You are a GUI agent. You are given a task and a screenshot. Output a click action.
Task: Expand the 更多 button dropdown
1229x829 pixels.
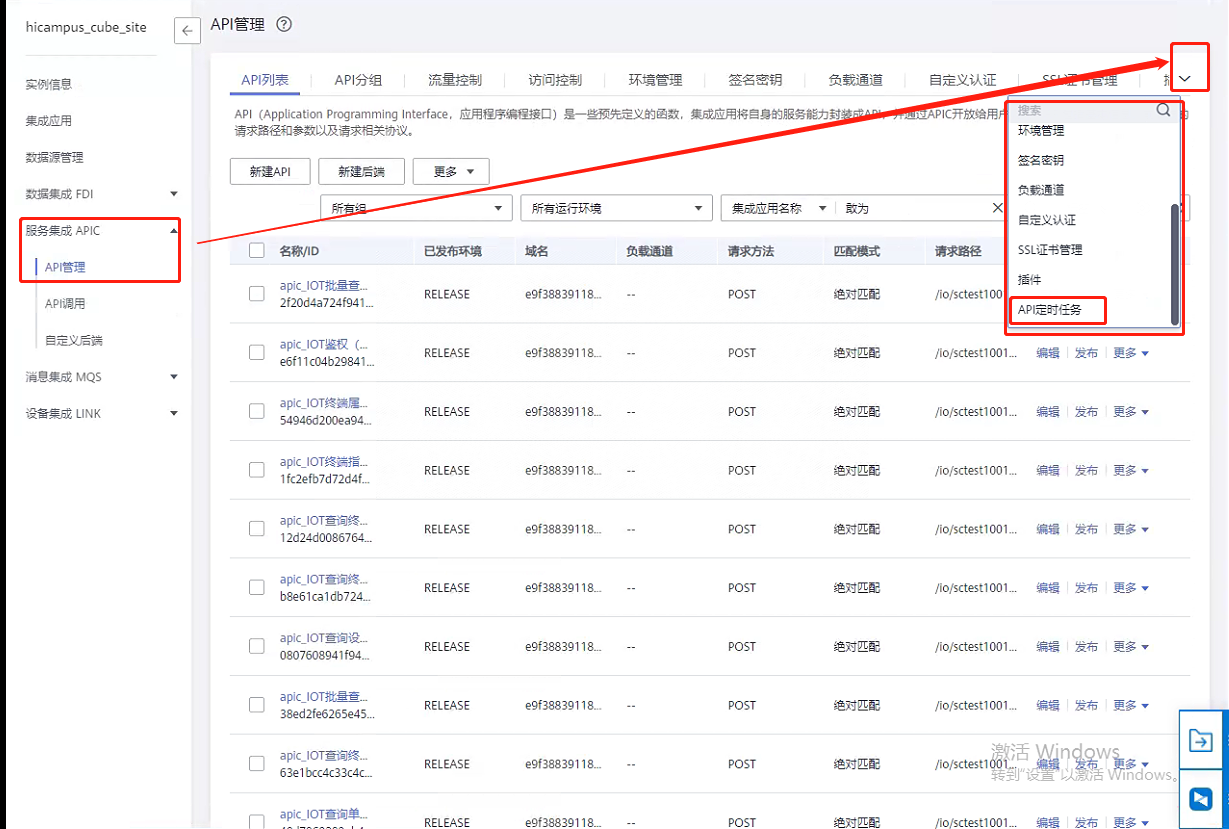[450, 172]
